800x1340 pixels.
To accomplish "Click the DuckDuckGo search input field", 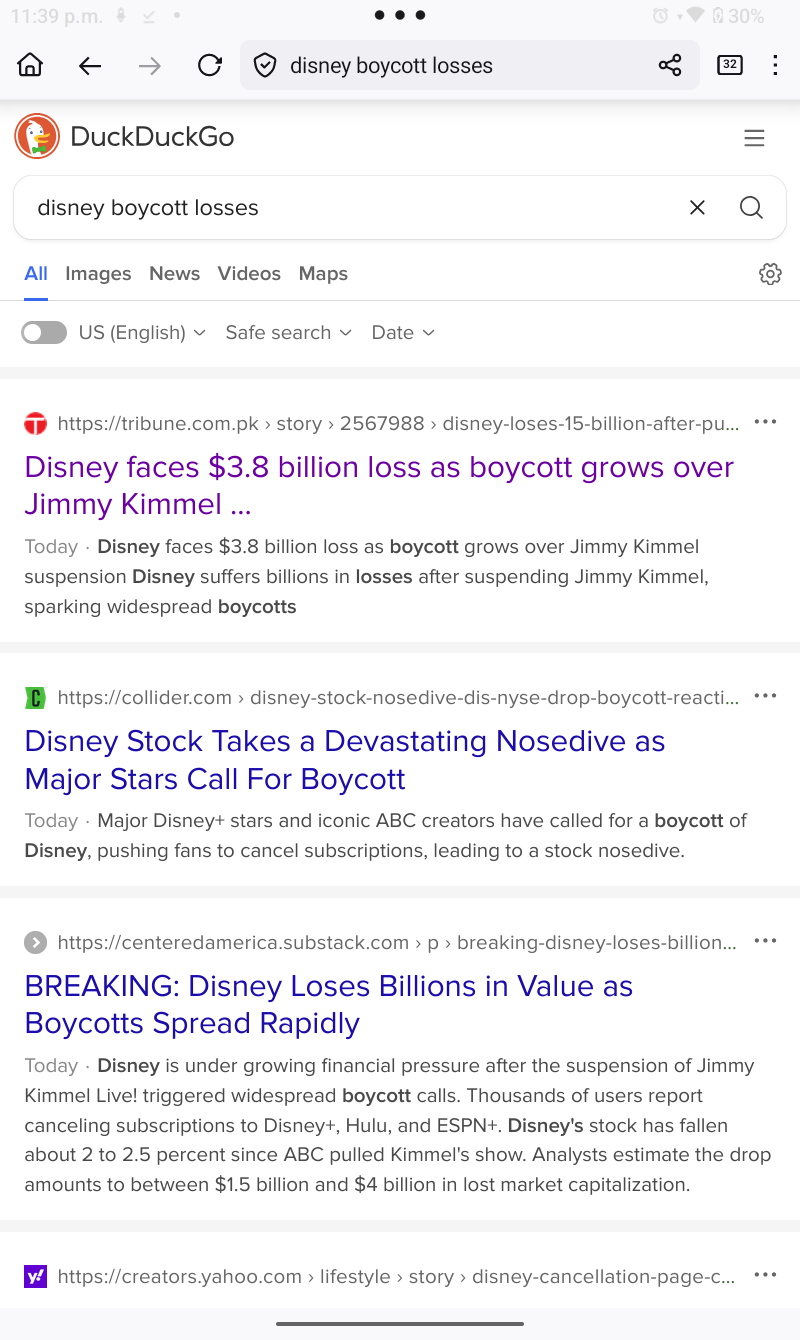I will [350, 208].
